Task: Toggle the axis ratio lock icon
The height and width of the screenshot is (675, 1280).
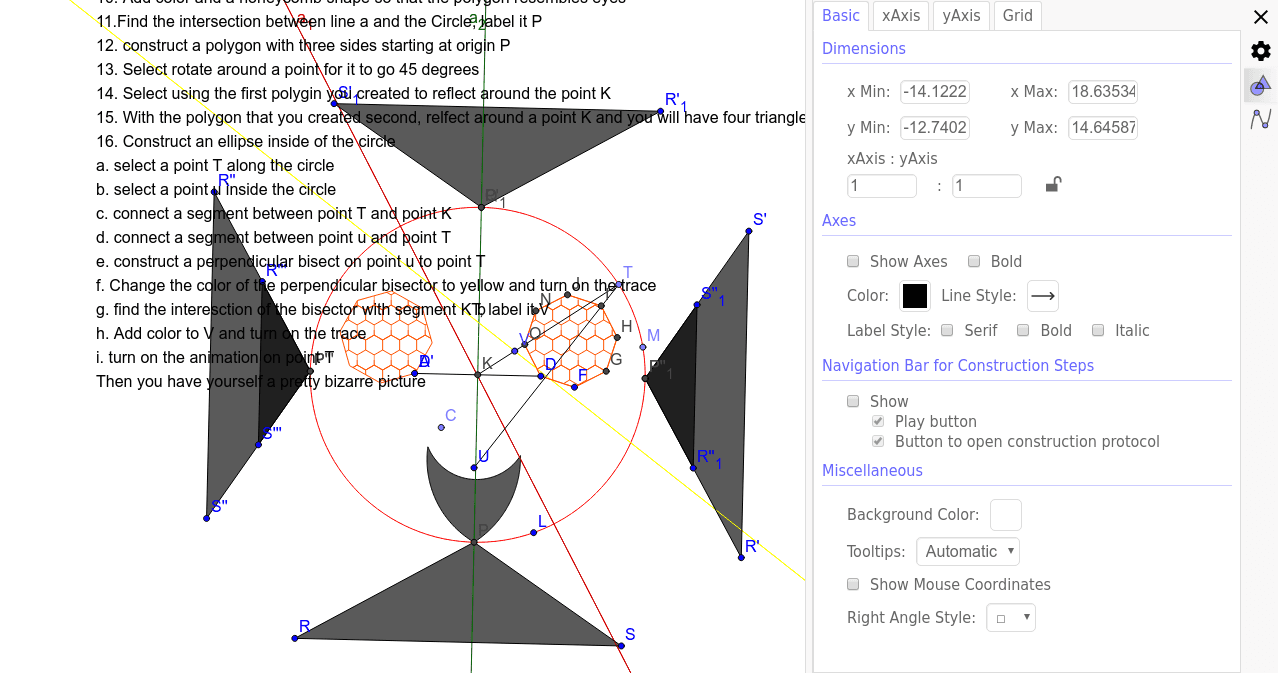Action: [x=1053, y=185]
